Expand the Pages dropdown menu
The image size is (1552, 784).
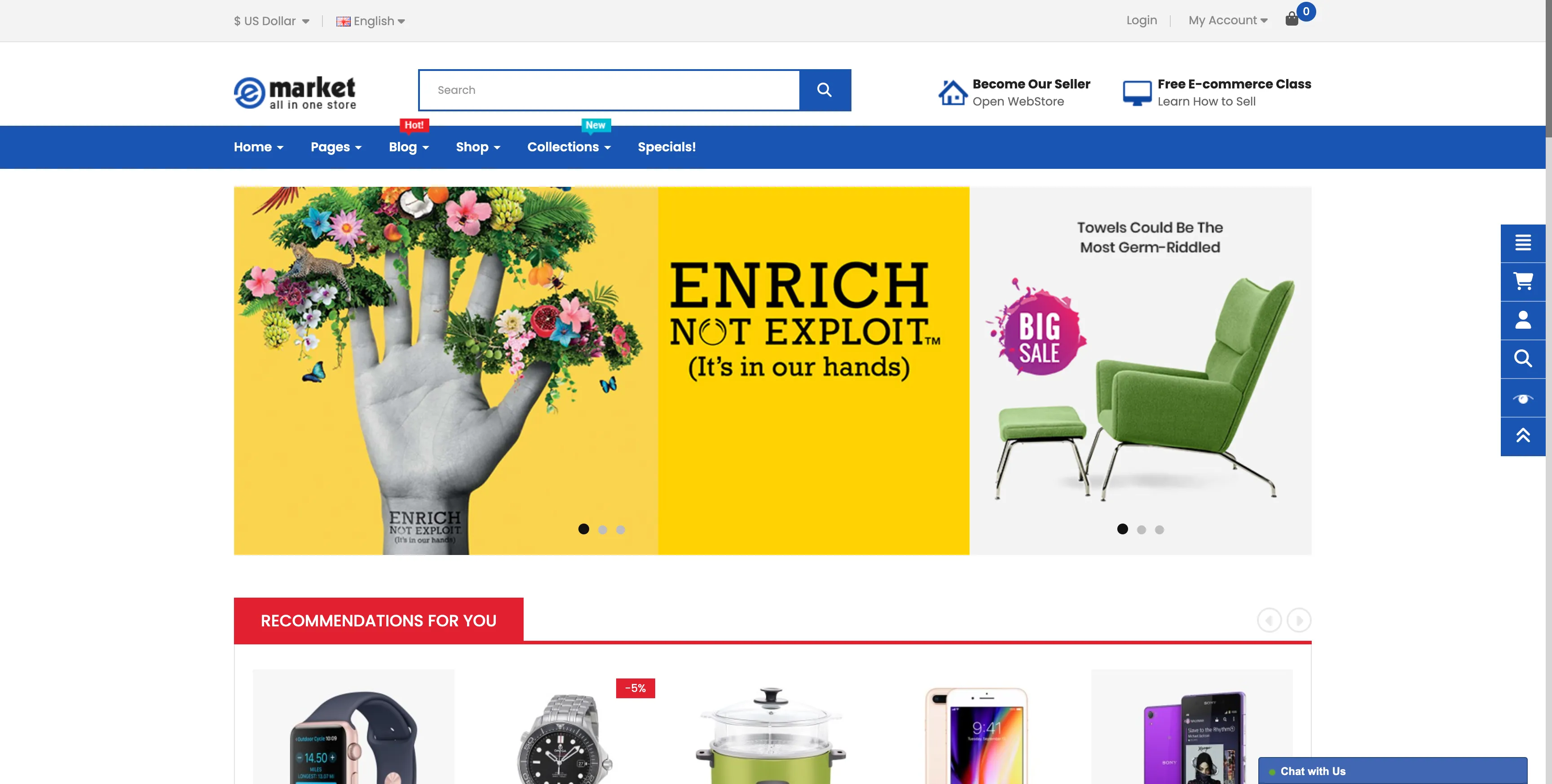tap(336, 147)
